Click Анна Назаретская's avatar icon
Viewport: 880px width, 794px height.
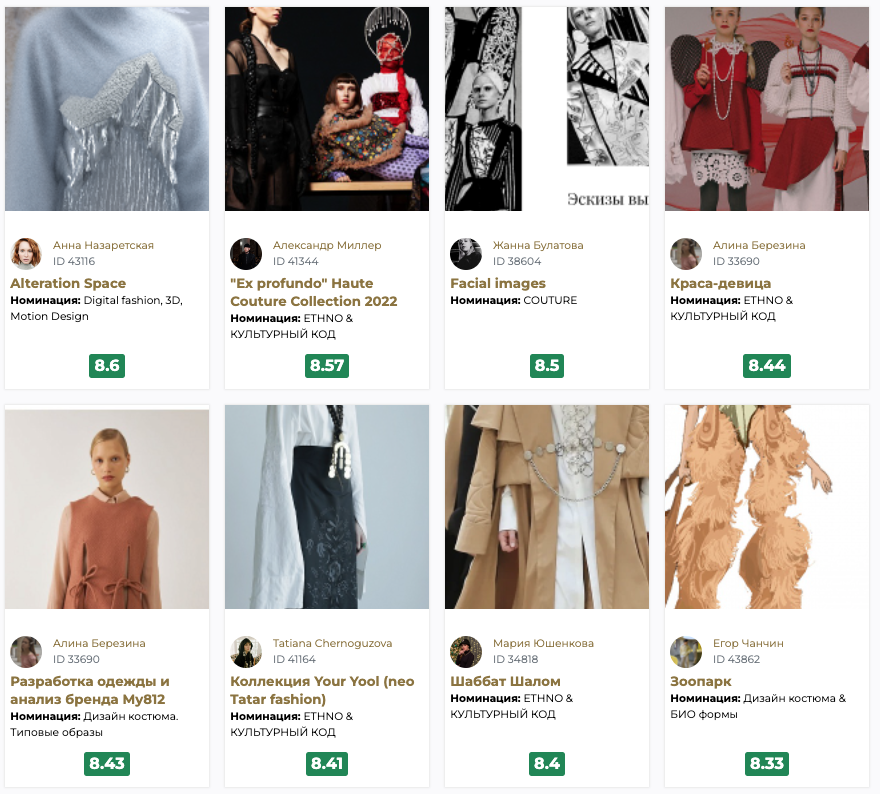tap(26, 254)
